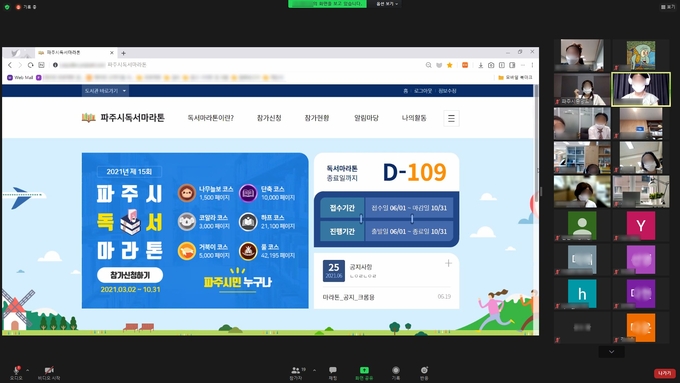Show more participant thumbnails with down chevron
Screen dimensions: 680x383
click(611, 352)
